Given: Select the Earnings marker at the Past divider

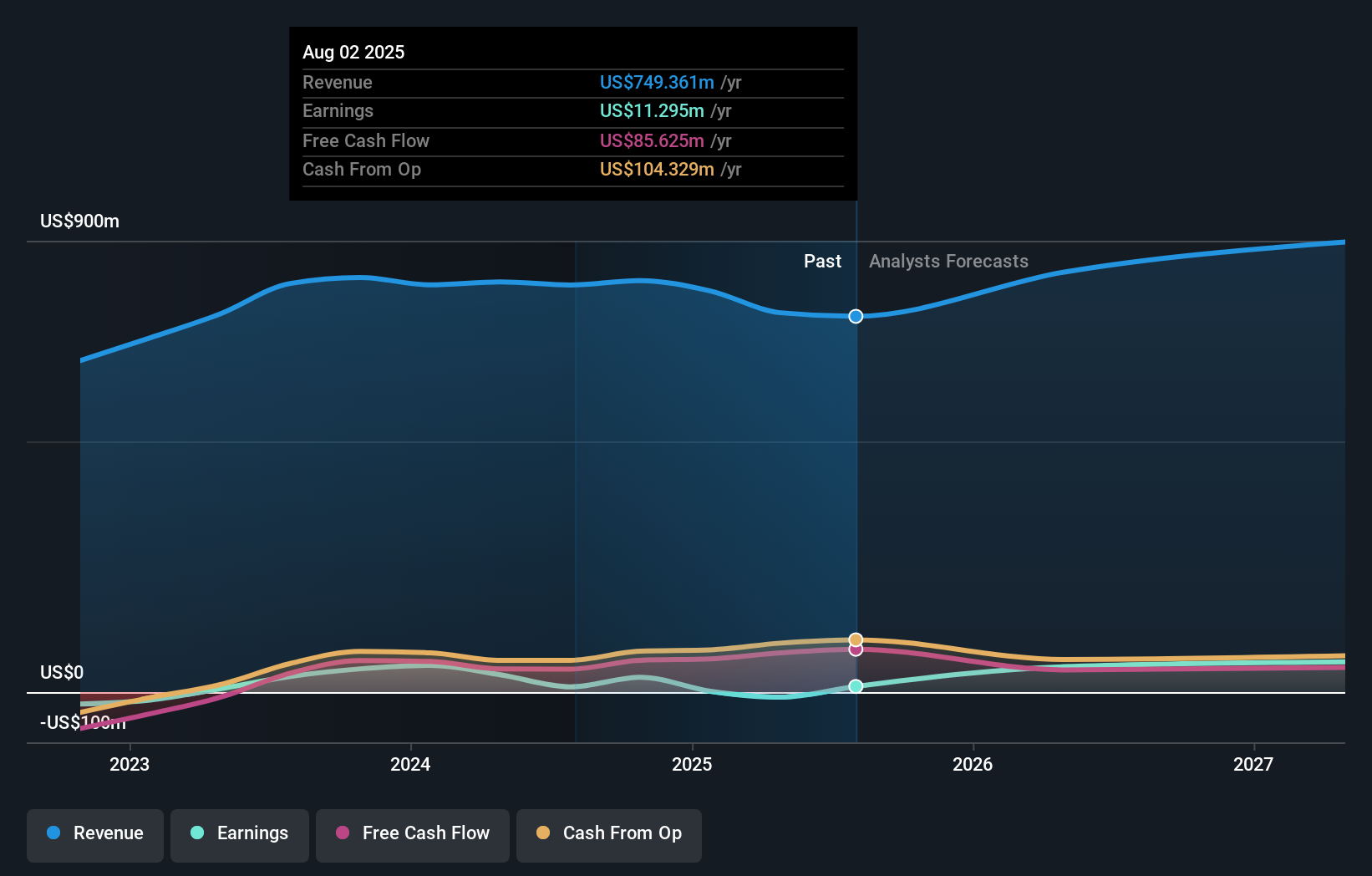Looking at the screenshot, I should click(855, 686).
